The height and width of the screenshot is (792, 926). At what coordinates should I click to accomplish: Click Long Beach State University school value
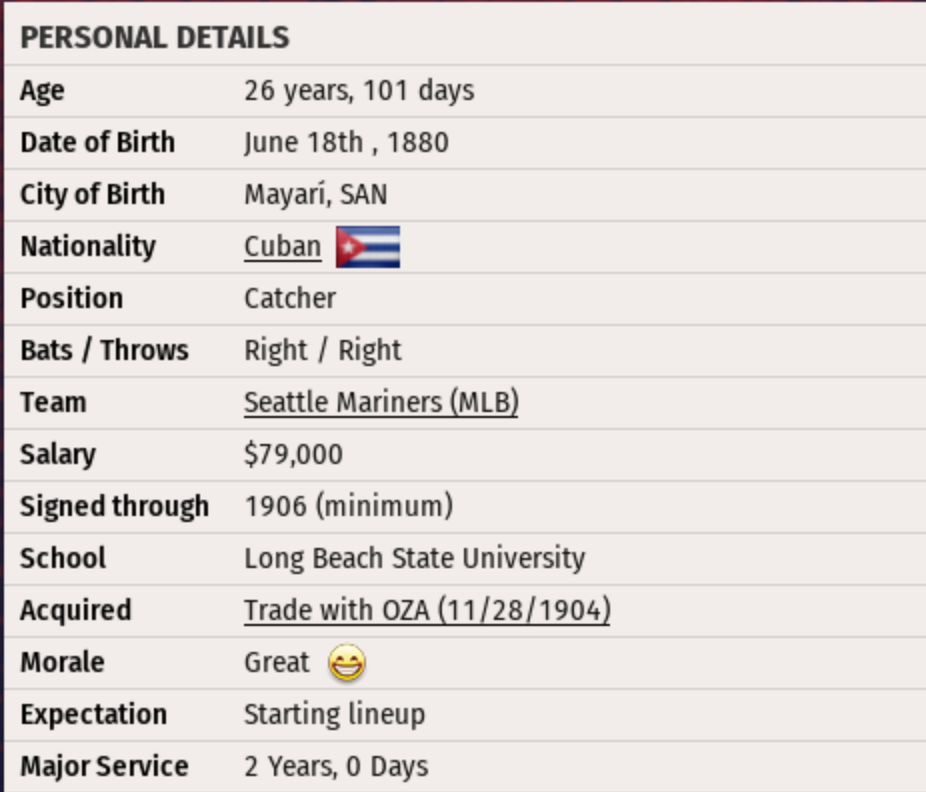coord(414,559)
